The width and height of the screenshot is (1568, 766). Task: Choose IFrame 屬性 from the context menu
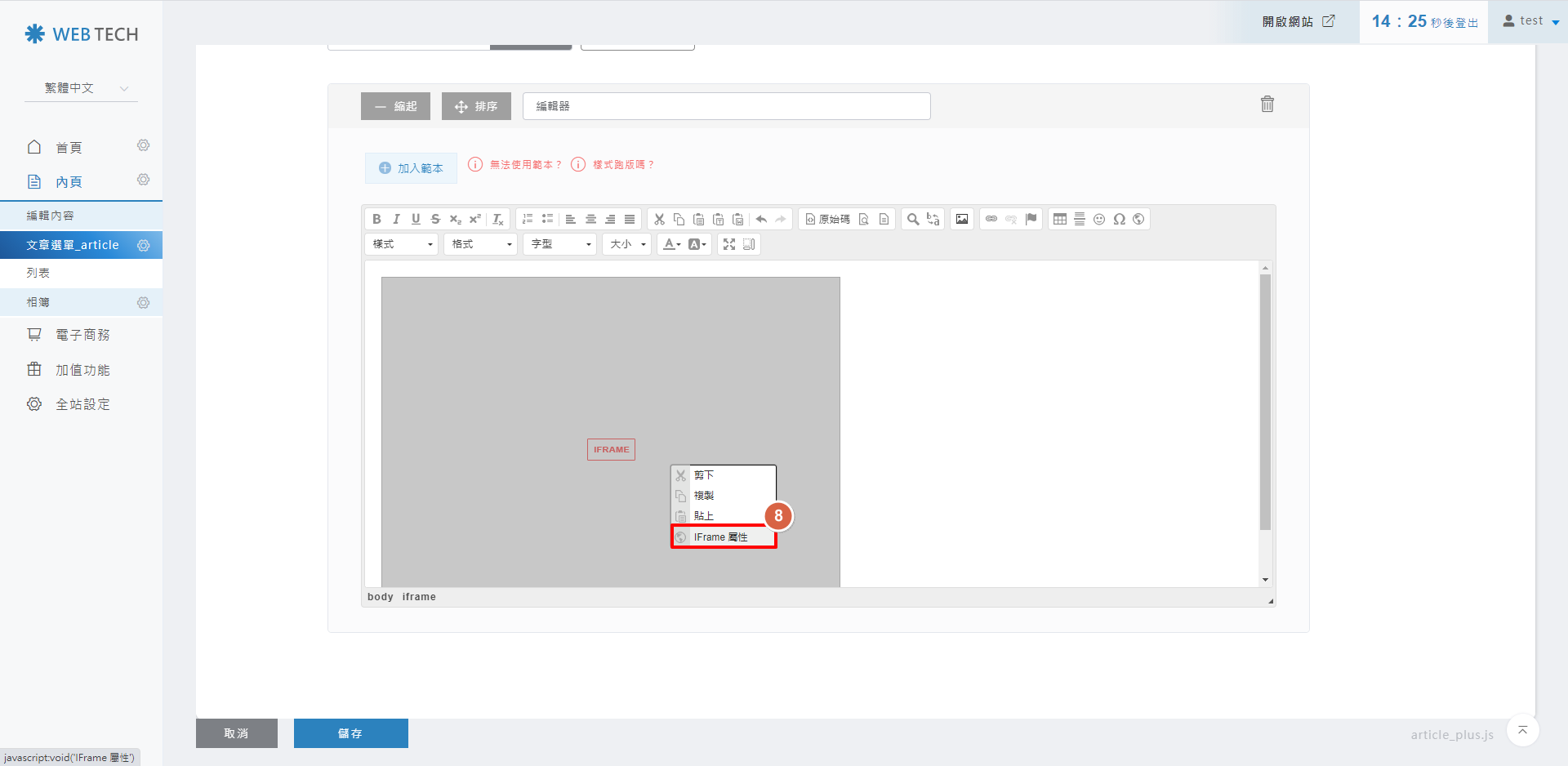pos(723,537)
